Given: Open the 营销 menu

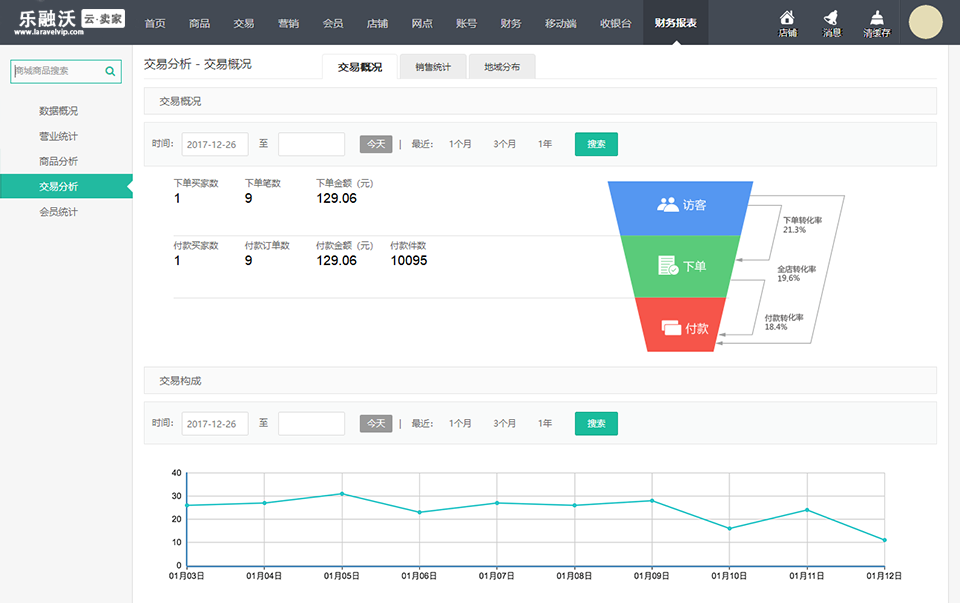Looking at the screenshot, I should [288, 23].
